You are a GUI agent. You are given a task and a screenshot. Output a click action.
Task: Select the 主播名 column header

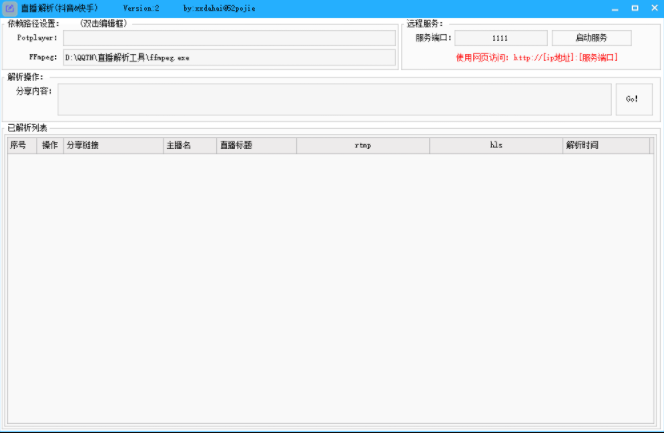tap(189, 146)
